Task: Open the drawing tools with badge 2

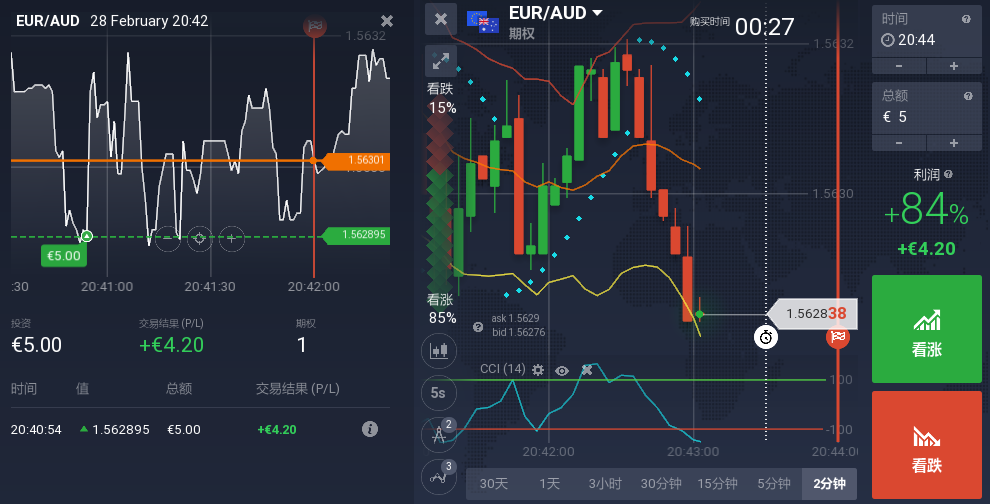Action: 439,435
